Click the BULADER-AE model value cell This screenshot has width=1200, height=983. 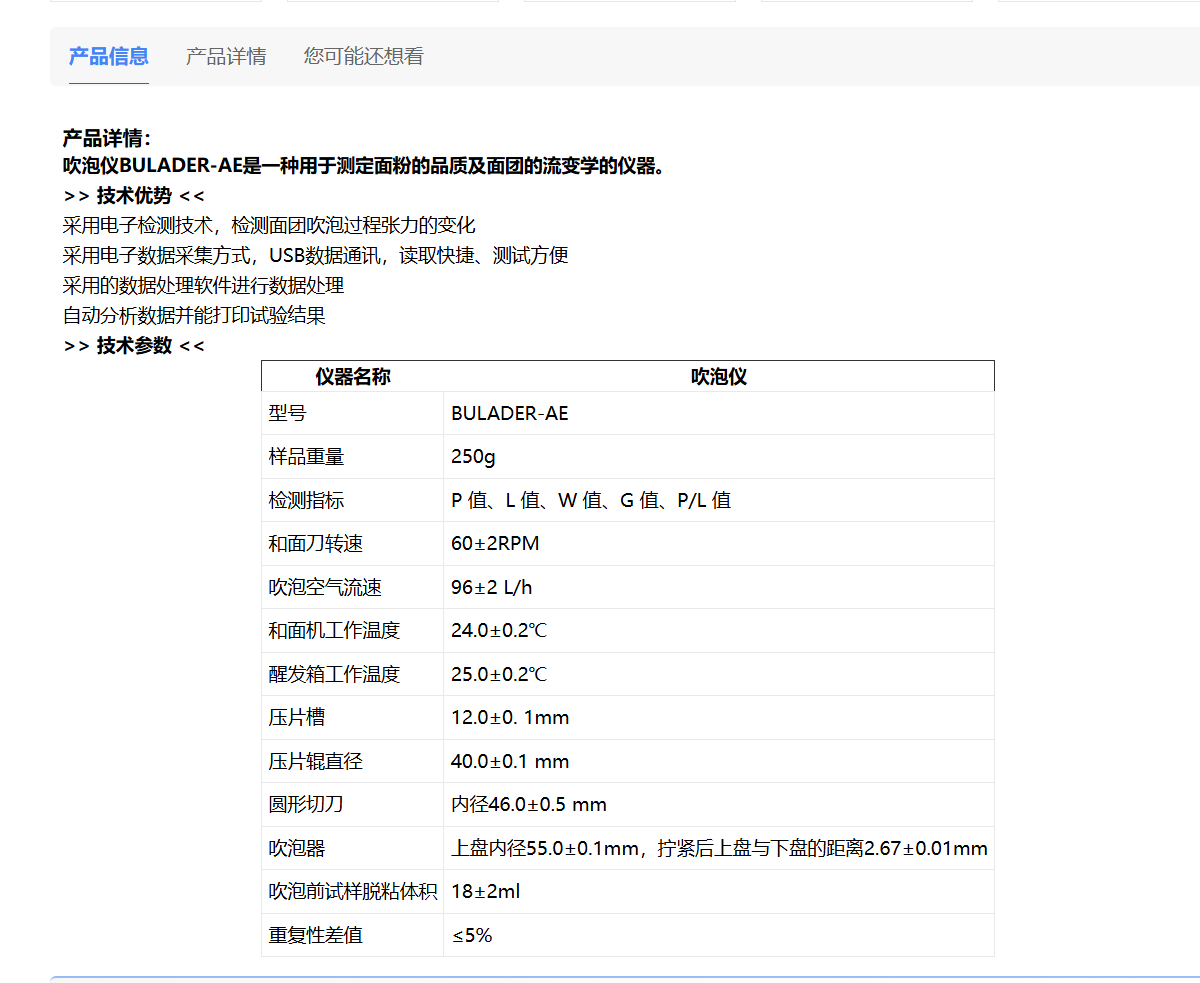click(x=509, y=413)
